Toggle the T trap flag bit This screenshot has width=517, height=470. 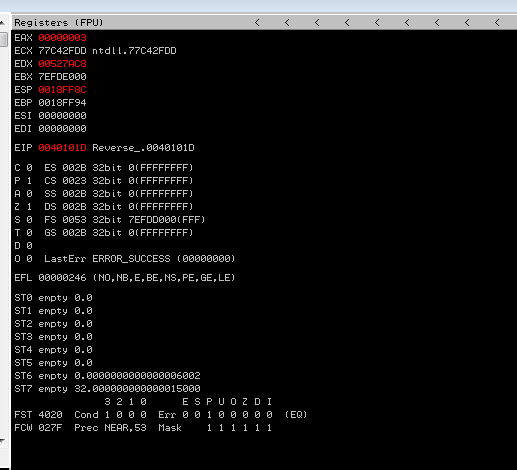[x=29, y=233]
